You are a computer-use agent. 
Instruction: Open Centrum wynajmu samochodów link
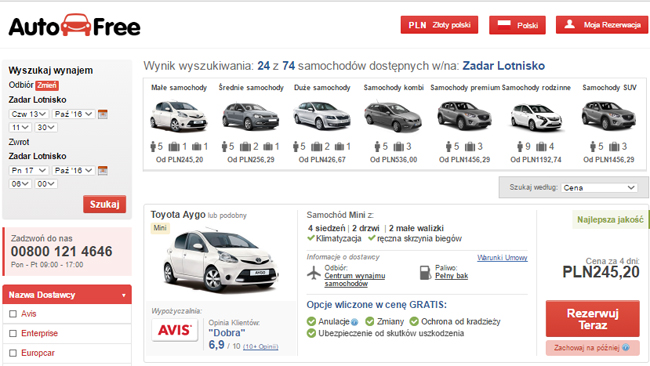tap(354, 280)
